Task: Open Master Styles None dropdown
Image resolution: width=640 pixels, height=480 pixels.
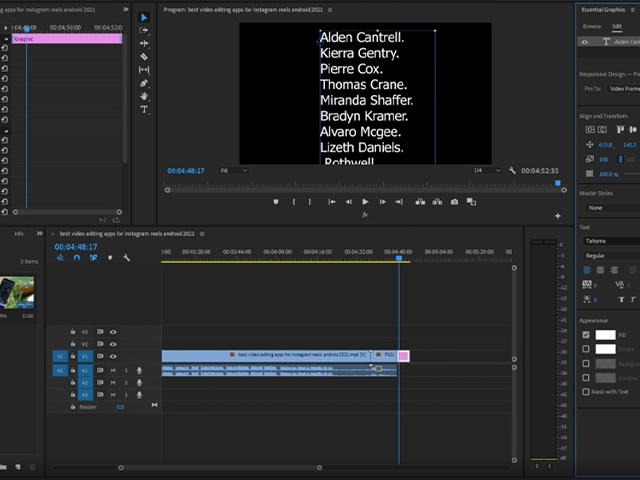Action: click(x=613, y=208)
